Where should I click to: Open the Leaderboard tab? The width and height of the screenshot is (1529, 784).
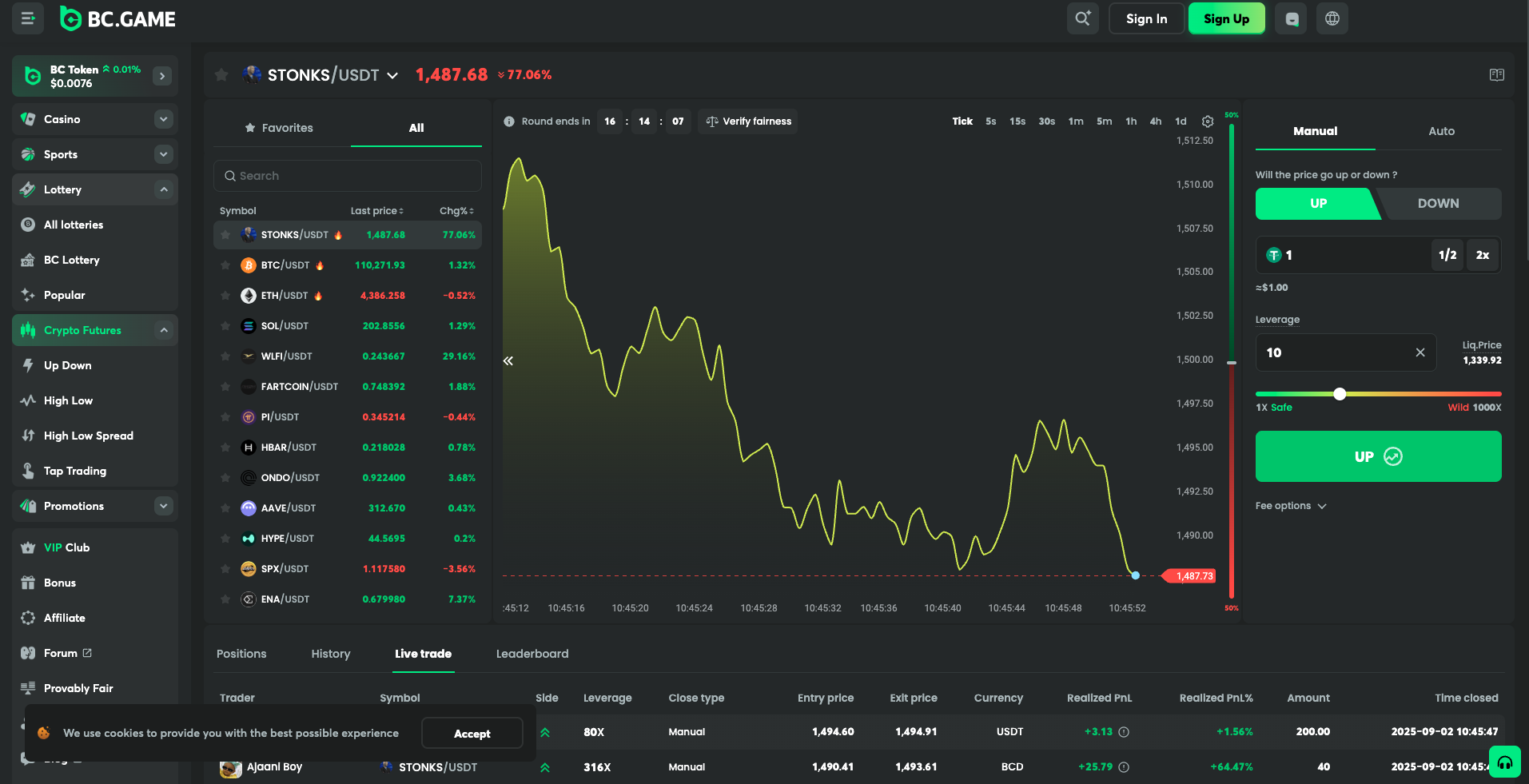[532, 654]
